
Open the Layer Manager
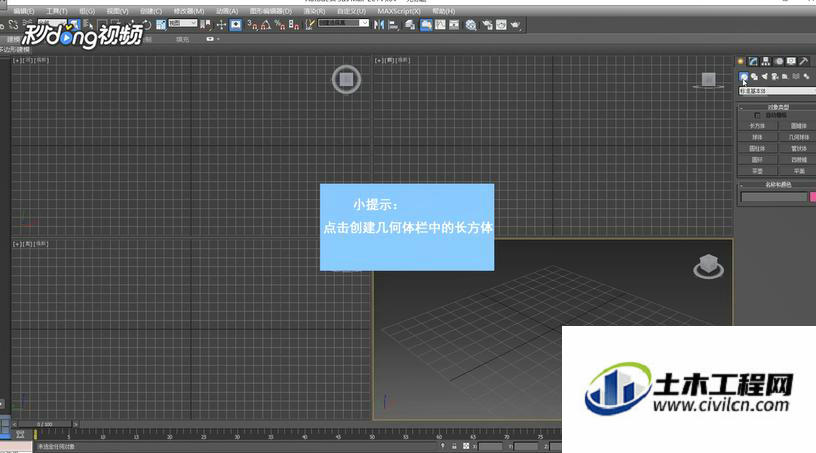410,24
